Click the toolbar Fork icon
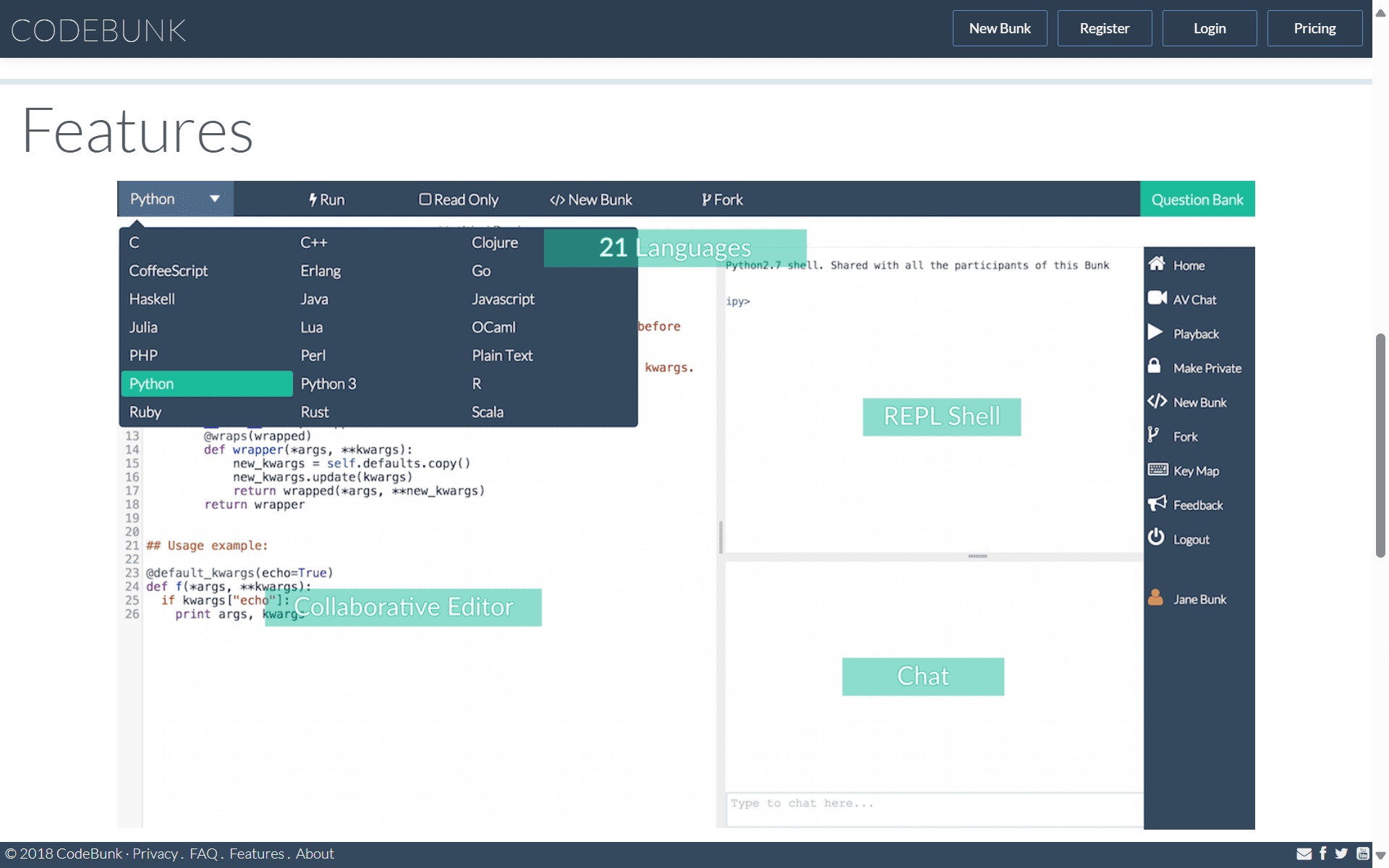Viewport: 1389px width, 868px height. coord(706,200)
